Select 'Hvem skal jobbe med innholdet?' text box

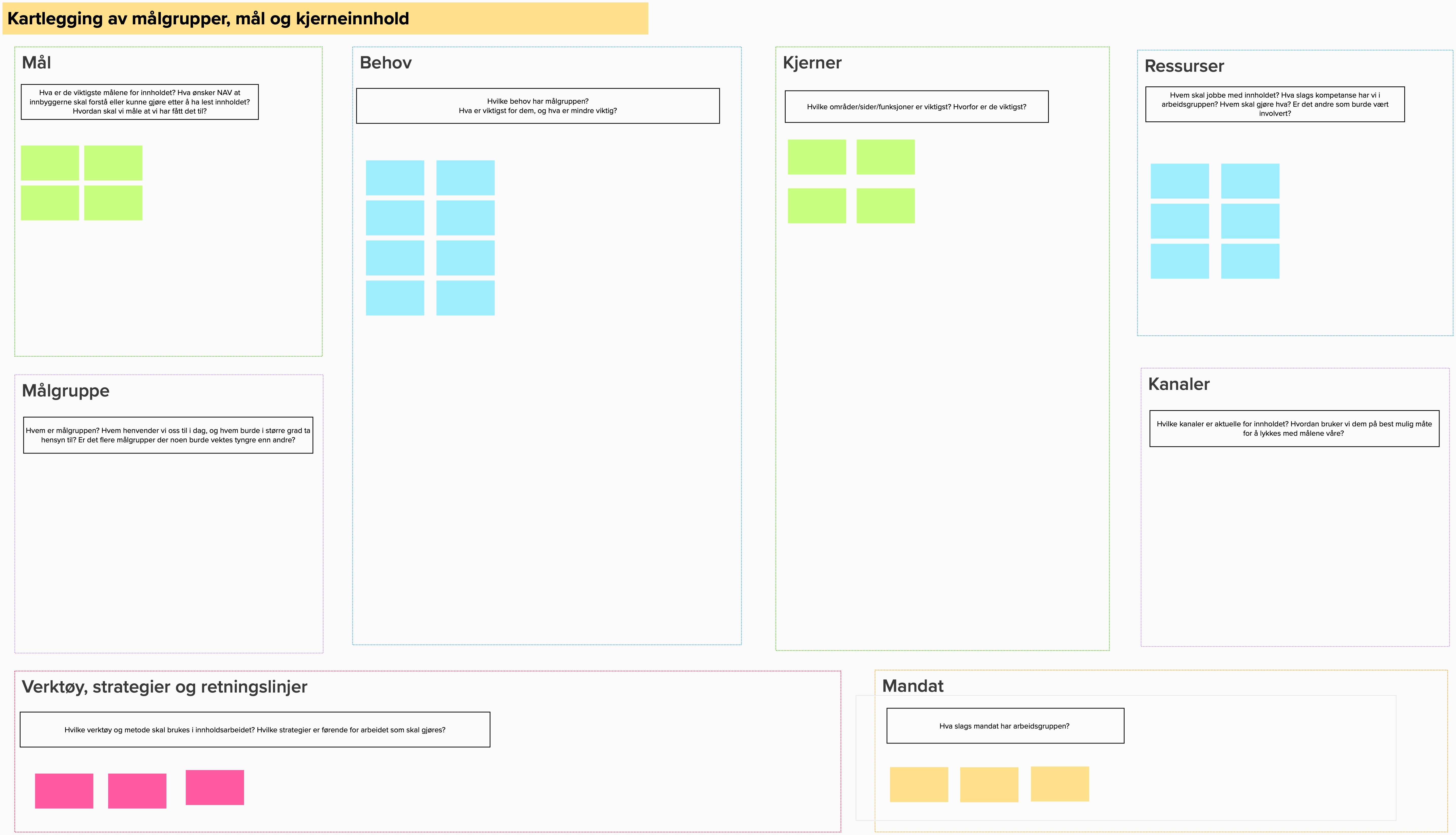click(1274, 104)
